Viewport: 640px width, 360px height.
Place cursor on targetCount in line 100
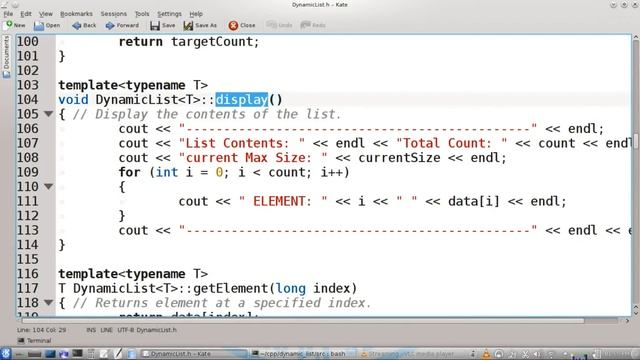[211, 42]
